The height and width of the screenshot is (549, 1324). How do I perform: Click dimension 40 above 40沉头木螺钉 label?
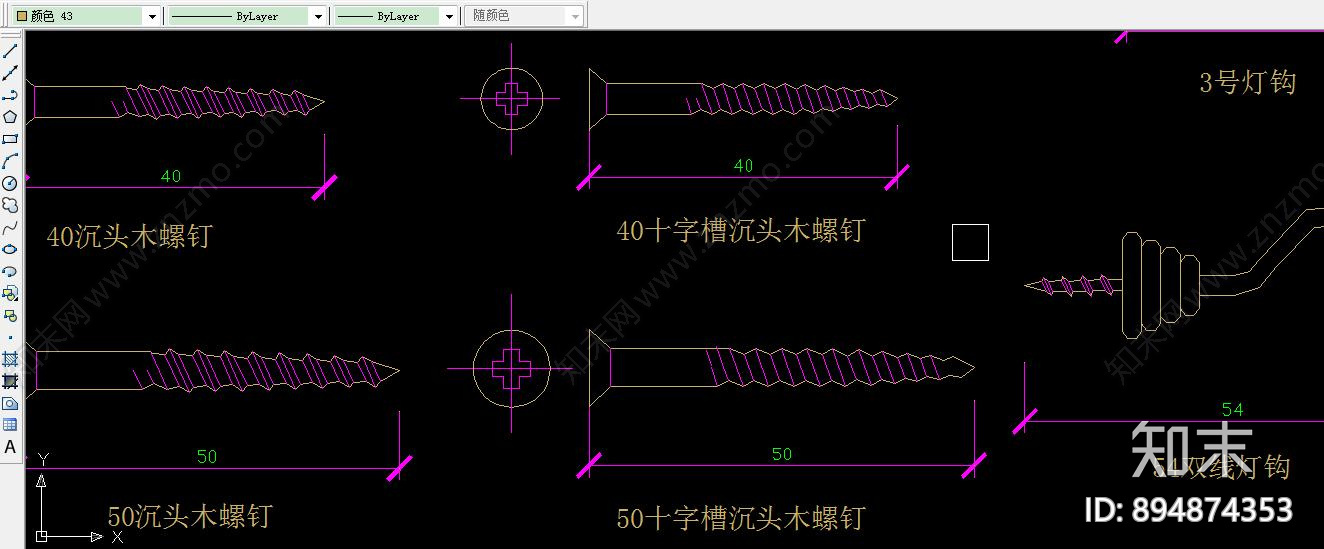[x=171, y=176]
